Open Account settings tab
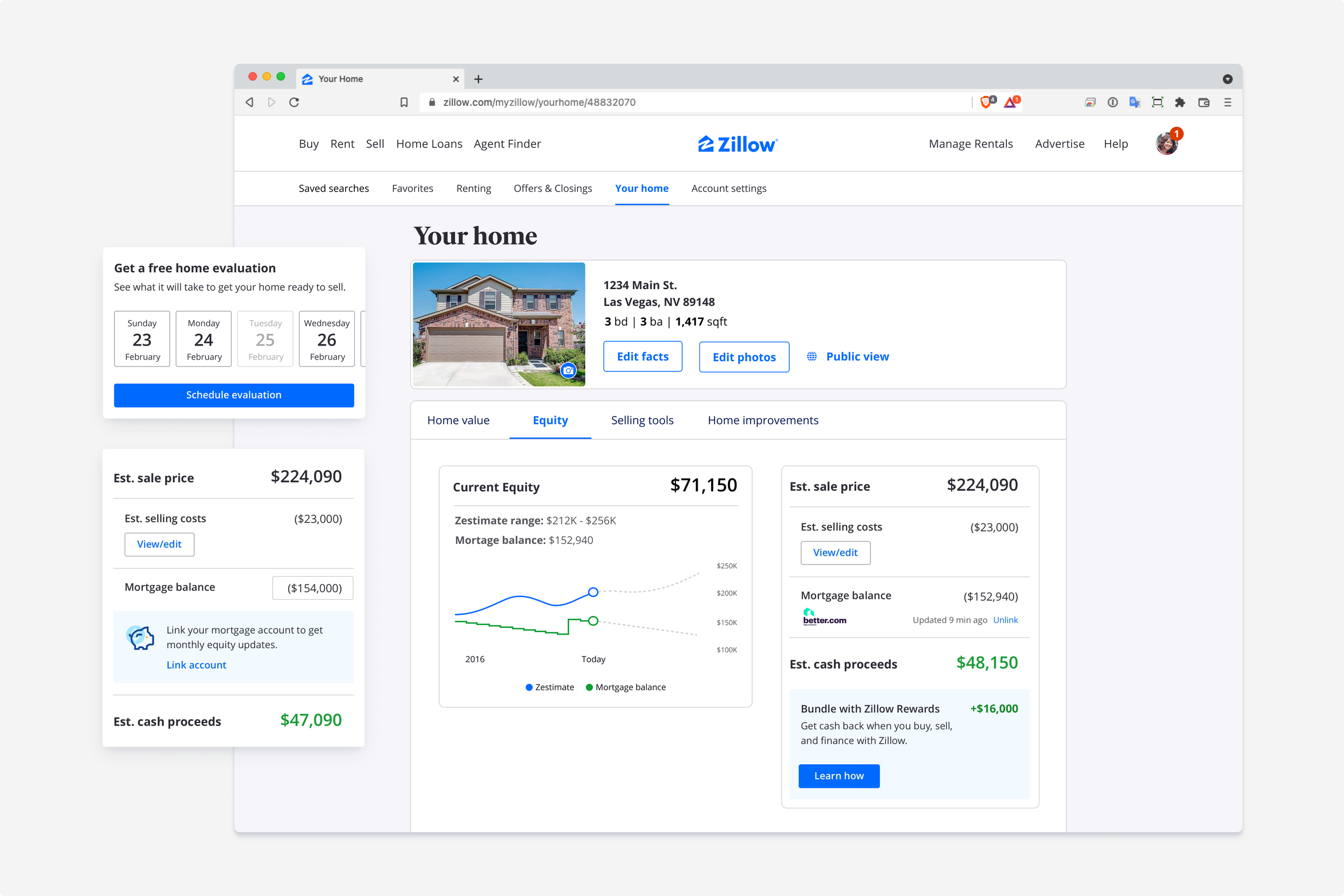Screen dimensions: 1344x896 [728, 189]
